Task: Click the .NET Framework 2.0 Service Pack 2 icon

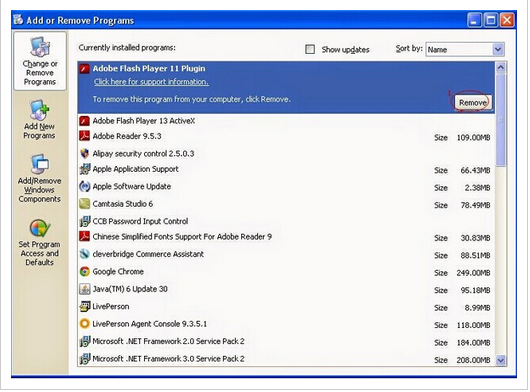Action: coord(85,341)
